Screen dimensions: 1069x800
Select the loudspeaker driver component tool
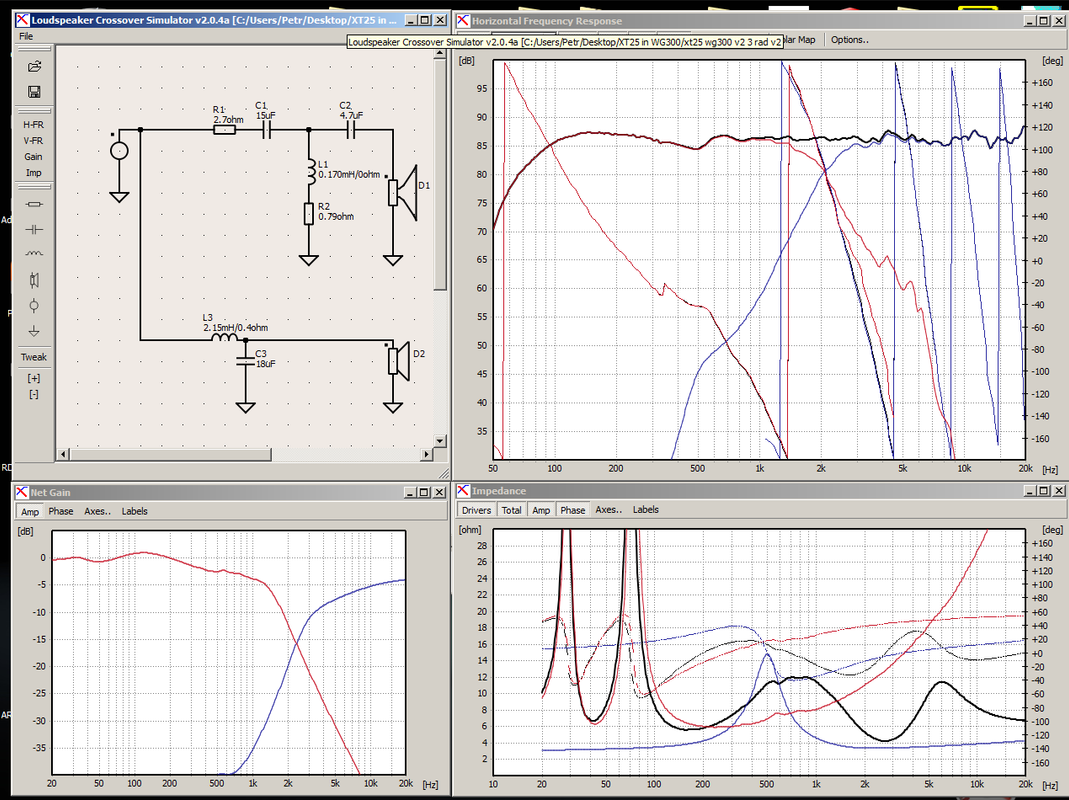pyautogui.click(x=33, y=280)
